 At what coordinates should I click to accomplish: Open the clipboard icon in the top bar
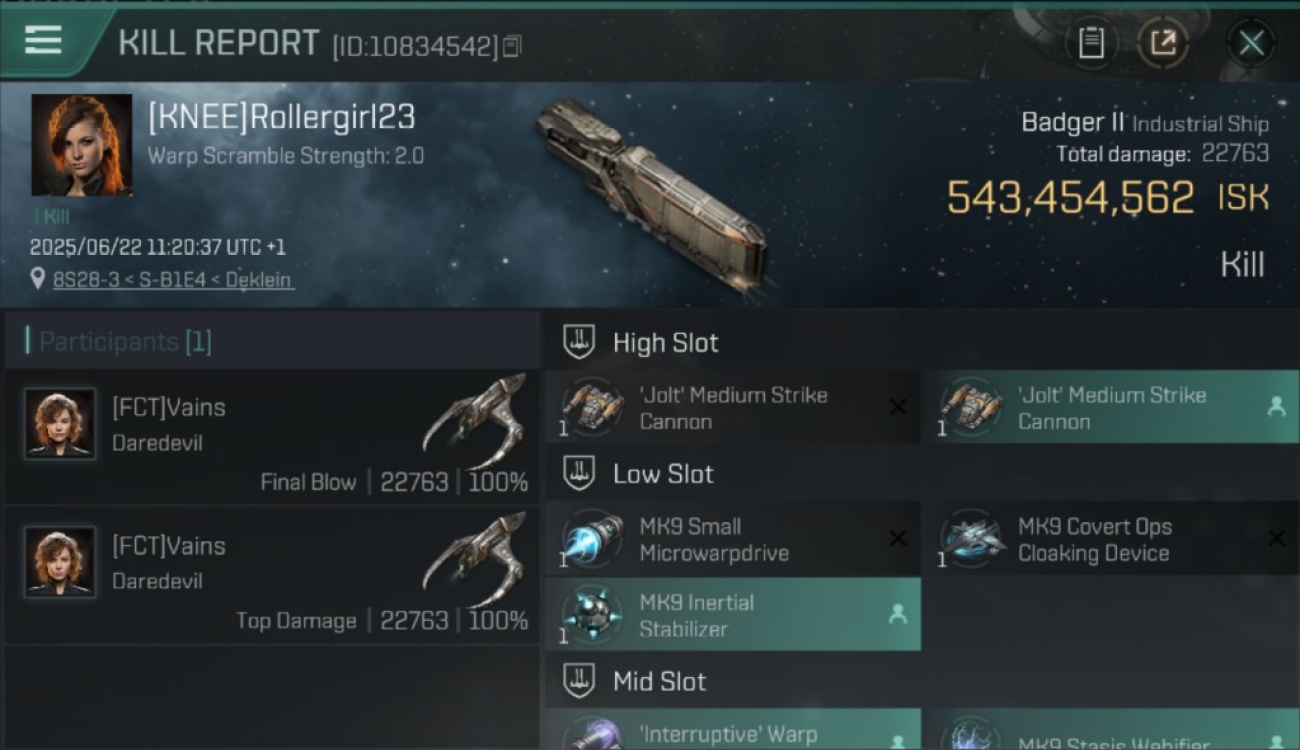click(1091, 43)
